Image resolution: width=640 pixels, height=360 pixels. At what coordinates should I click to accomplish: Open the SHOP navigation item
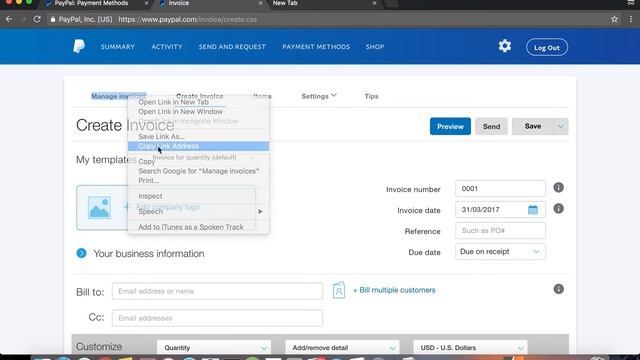coord(375,47)
